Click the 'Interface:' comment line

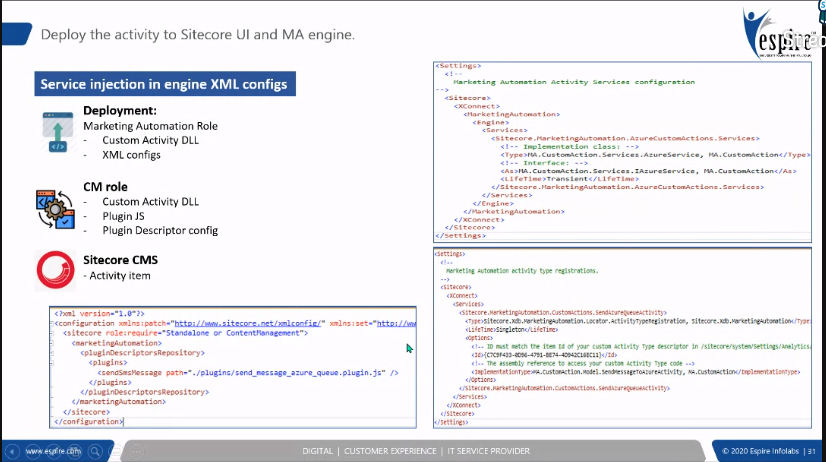tap(544, 163)
